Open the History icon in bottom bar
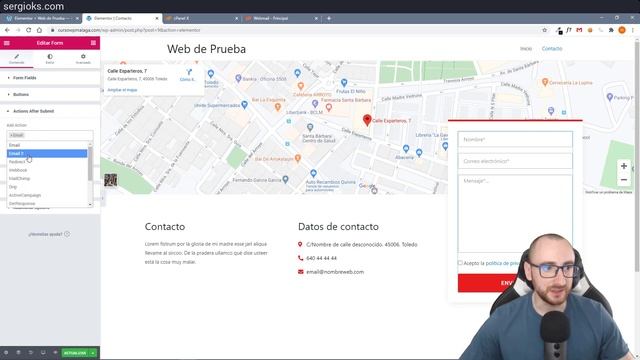The width and height of the screenshot is (640, 360). coord(31,352)
